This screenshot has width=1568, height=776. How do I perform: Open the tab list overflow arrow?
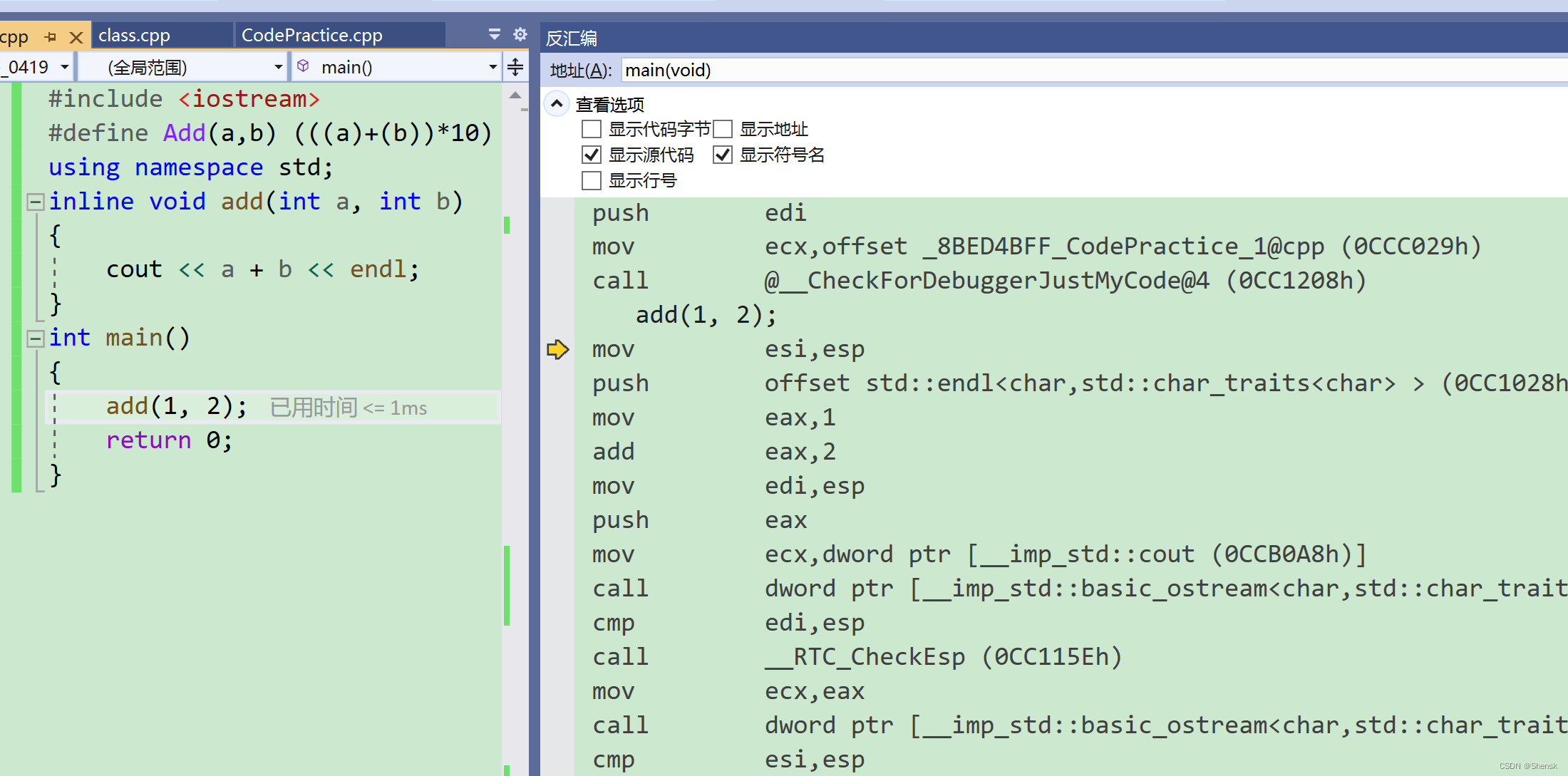pos(495,34)
